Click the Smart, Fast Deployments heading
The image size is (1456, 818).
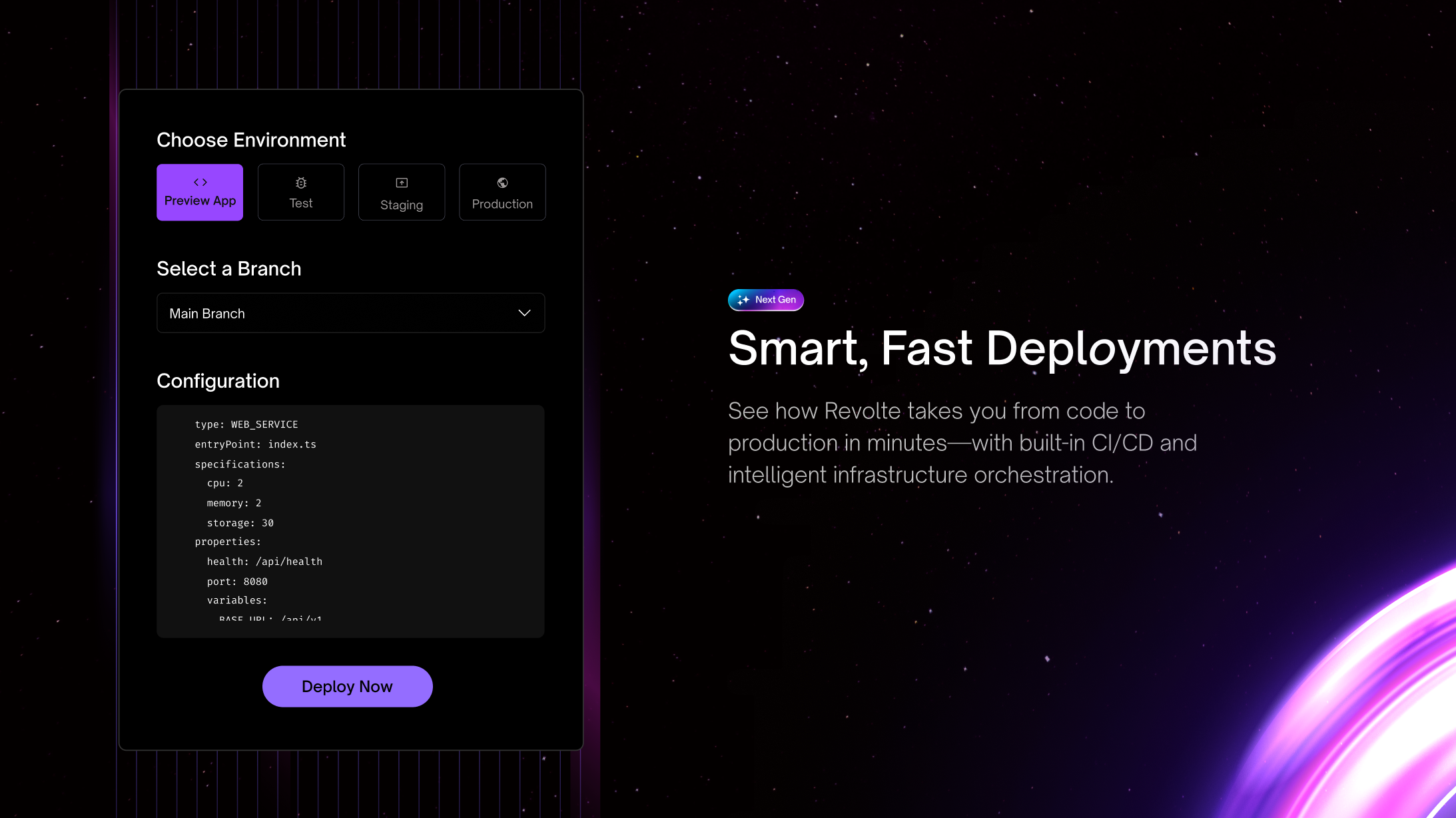coord(1002,348)
